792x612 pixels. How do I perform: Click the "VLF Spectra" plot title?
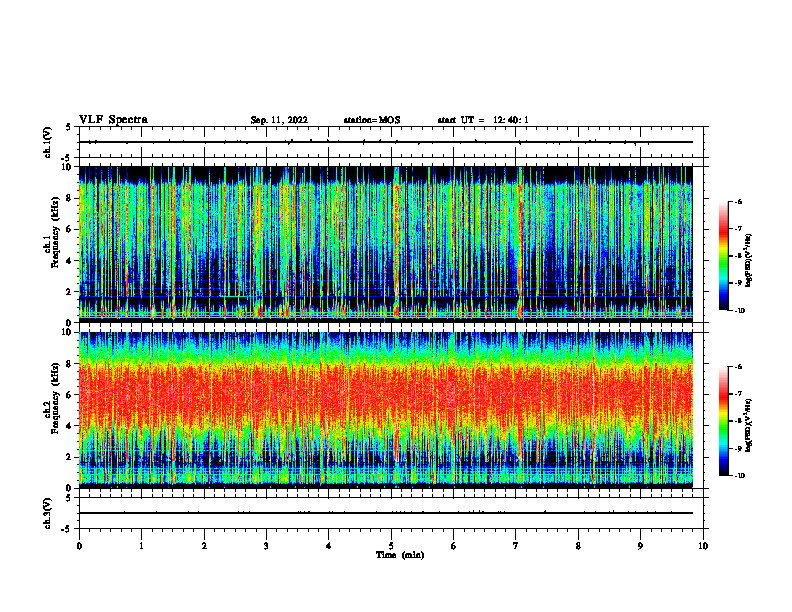[x=113, y=120]
